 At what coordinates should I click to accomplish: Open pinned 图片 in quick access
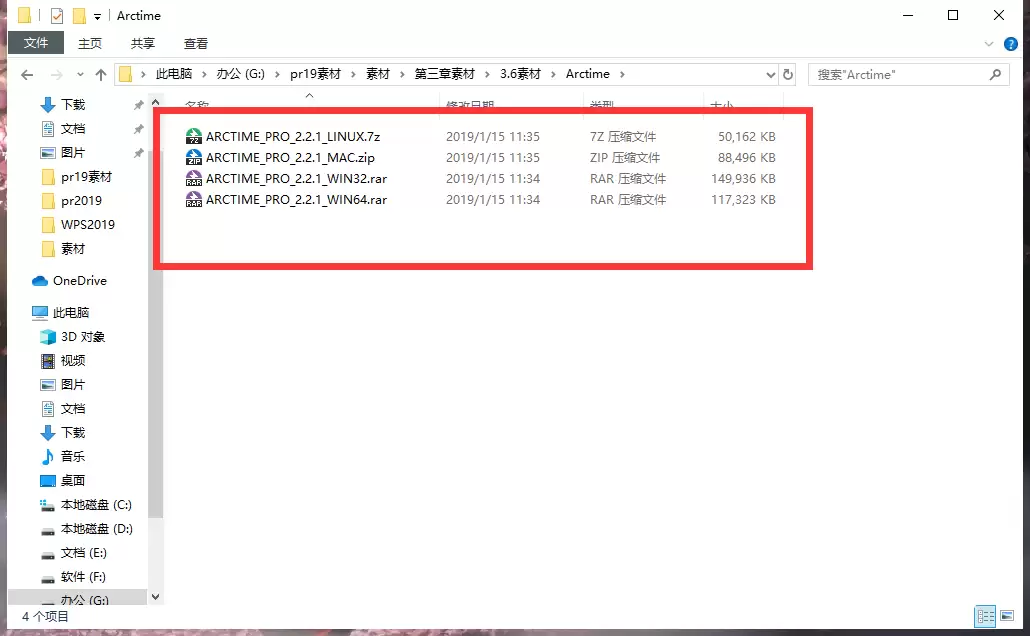73,153
